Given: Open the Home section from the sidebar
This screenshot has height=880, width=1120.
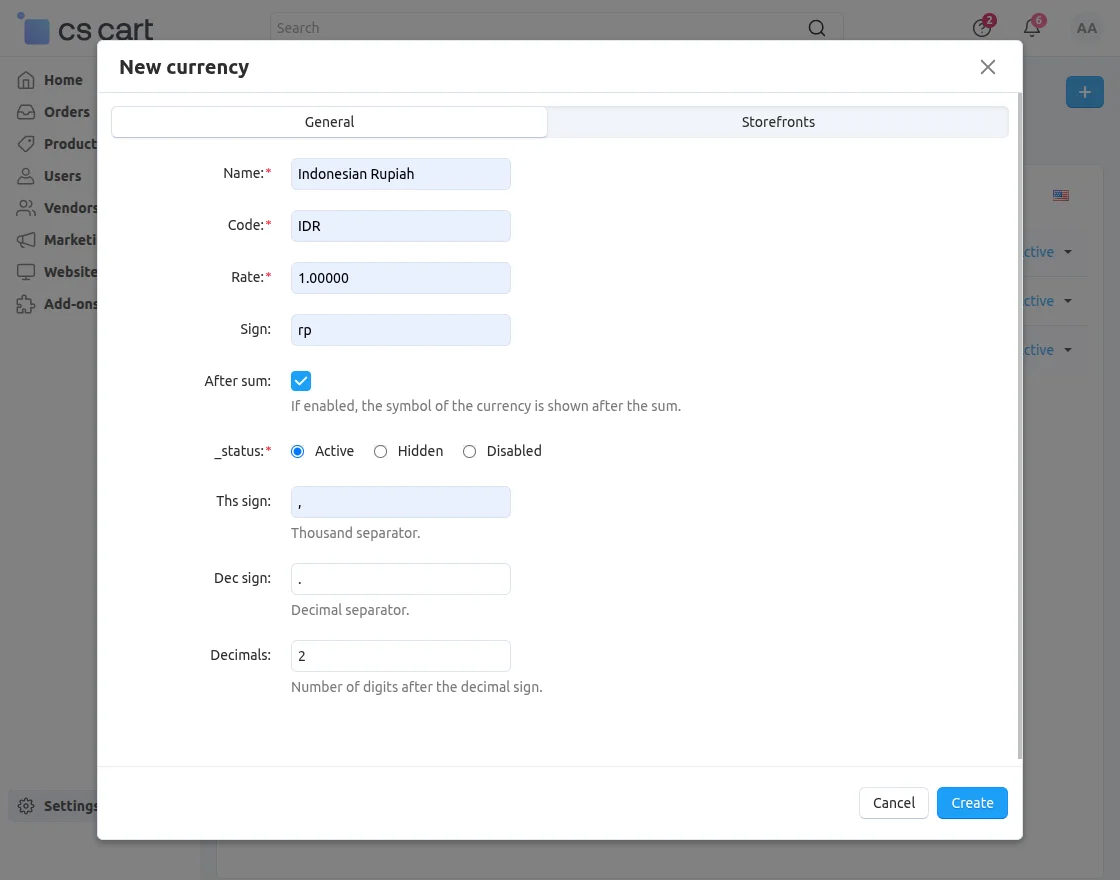Looking at the screenshot, I should 60,79.
